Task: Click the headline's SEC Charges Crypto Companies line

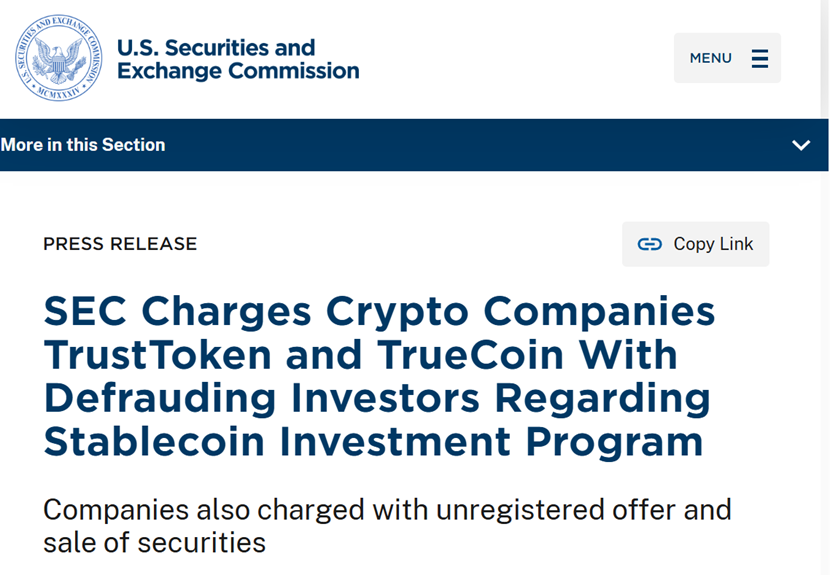Action: tap(380, 311)
